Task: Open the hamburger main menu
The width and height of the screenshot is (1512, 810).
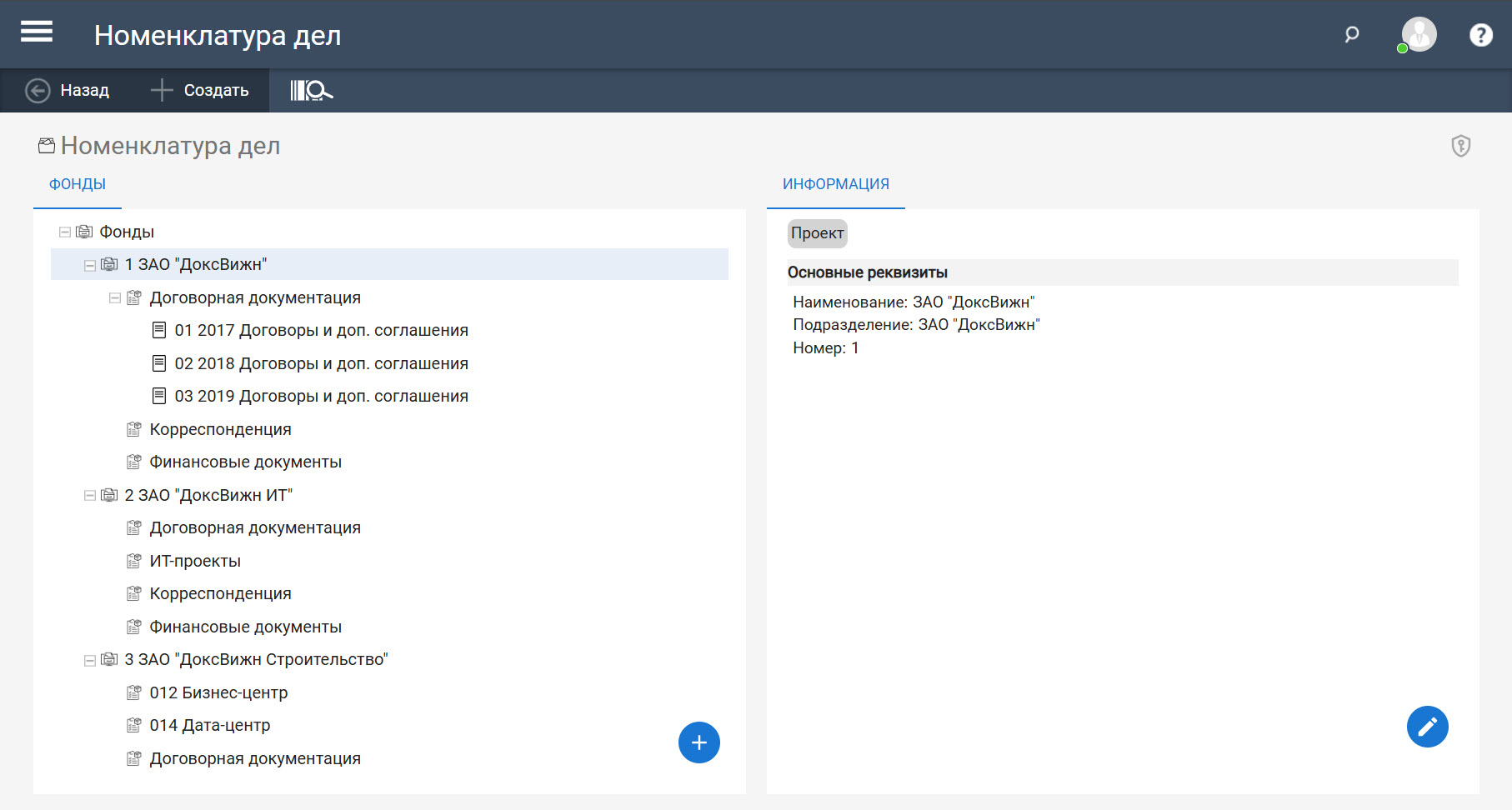Action: [x=37, y=33]
